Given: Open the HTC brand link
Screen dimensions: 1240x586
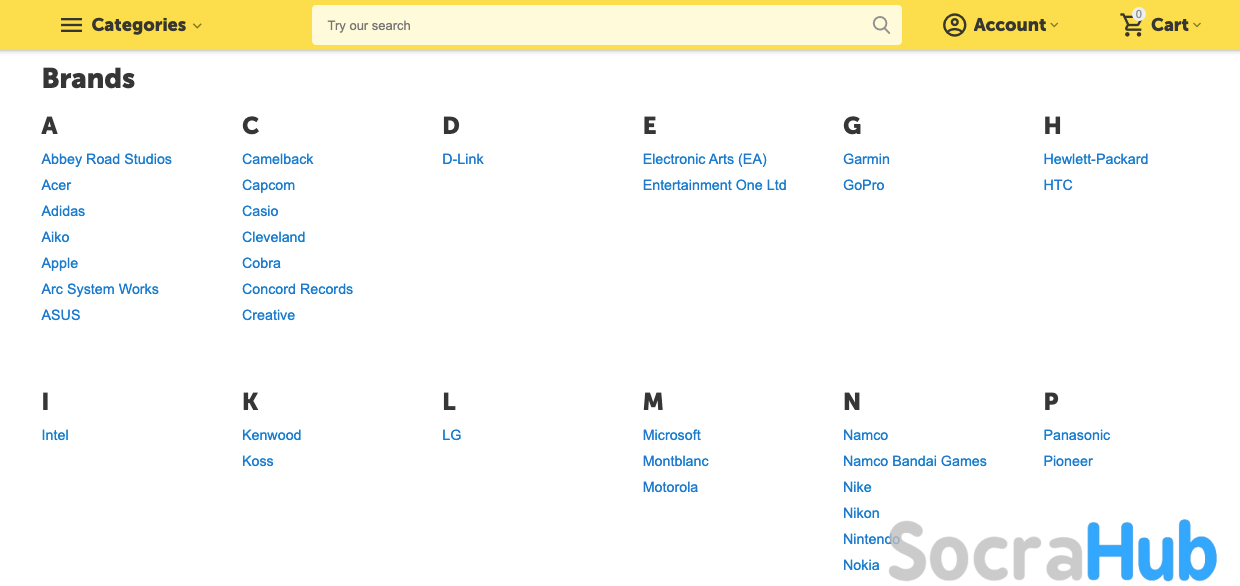Looking at the screenshot, I should [x=1058, y=185].
